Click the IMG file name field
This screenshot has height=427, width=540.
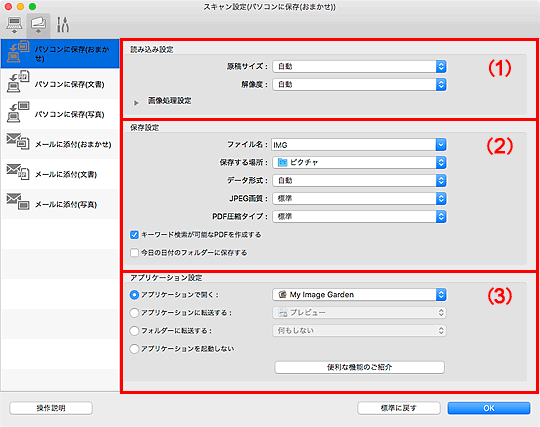(353, 145)
